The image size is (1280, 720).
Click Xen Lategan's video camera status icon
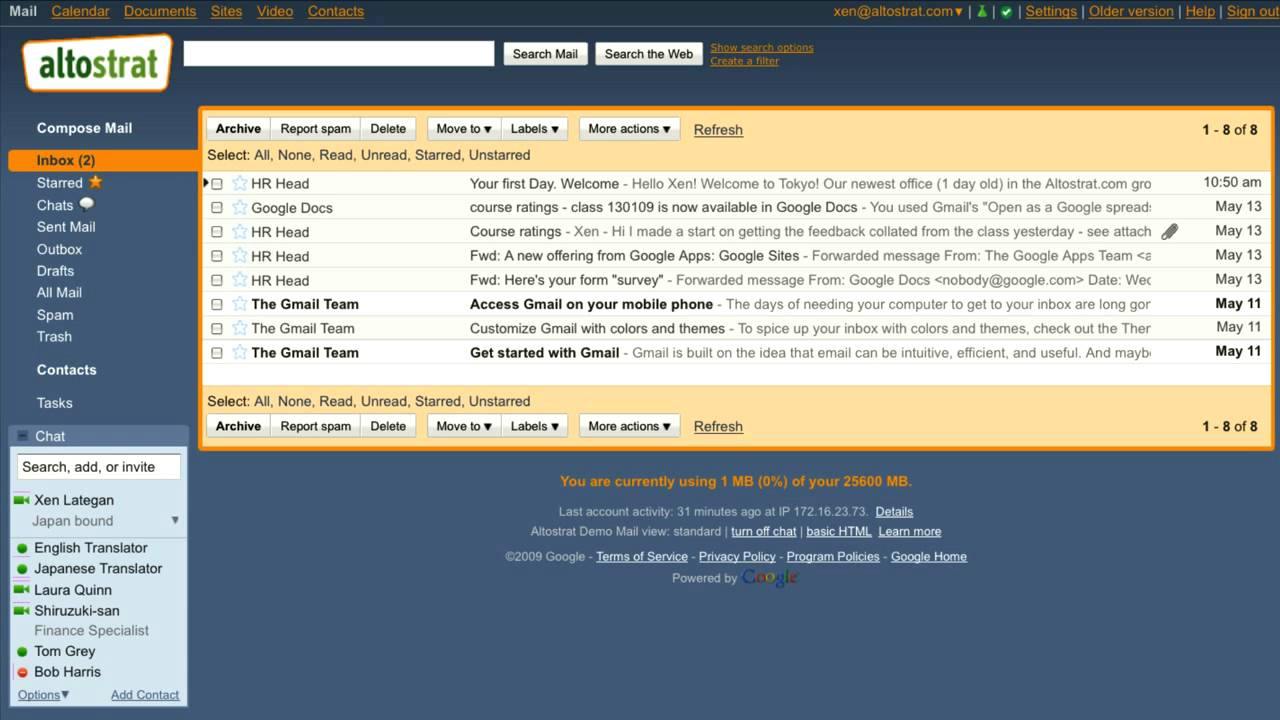coord(22,500)
